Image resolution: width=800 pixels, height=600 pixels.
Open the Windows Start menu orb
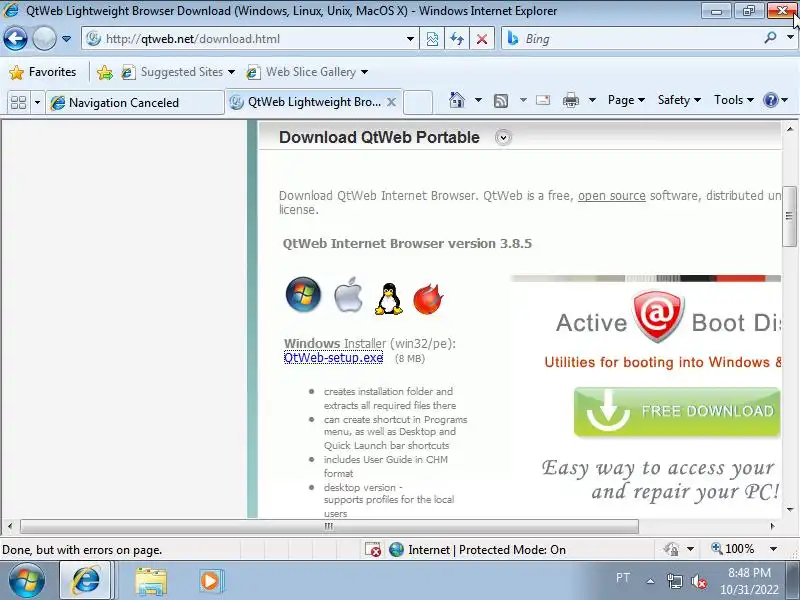tap(27, 581)
